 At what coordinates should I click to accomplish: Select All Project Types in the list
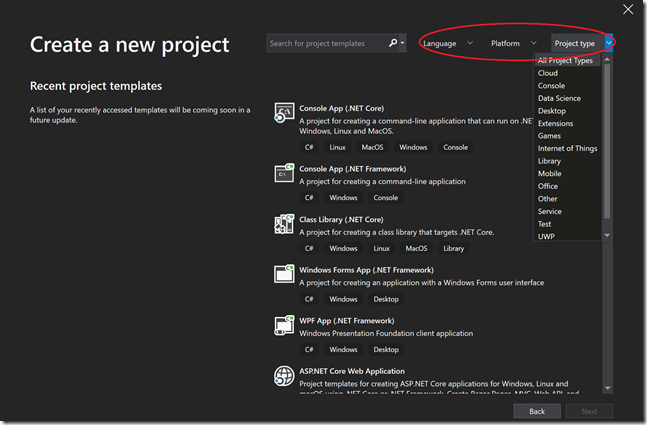(x=566, y=60)
